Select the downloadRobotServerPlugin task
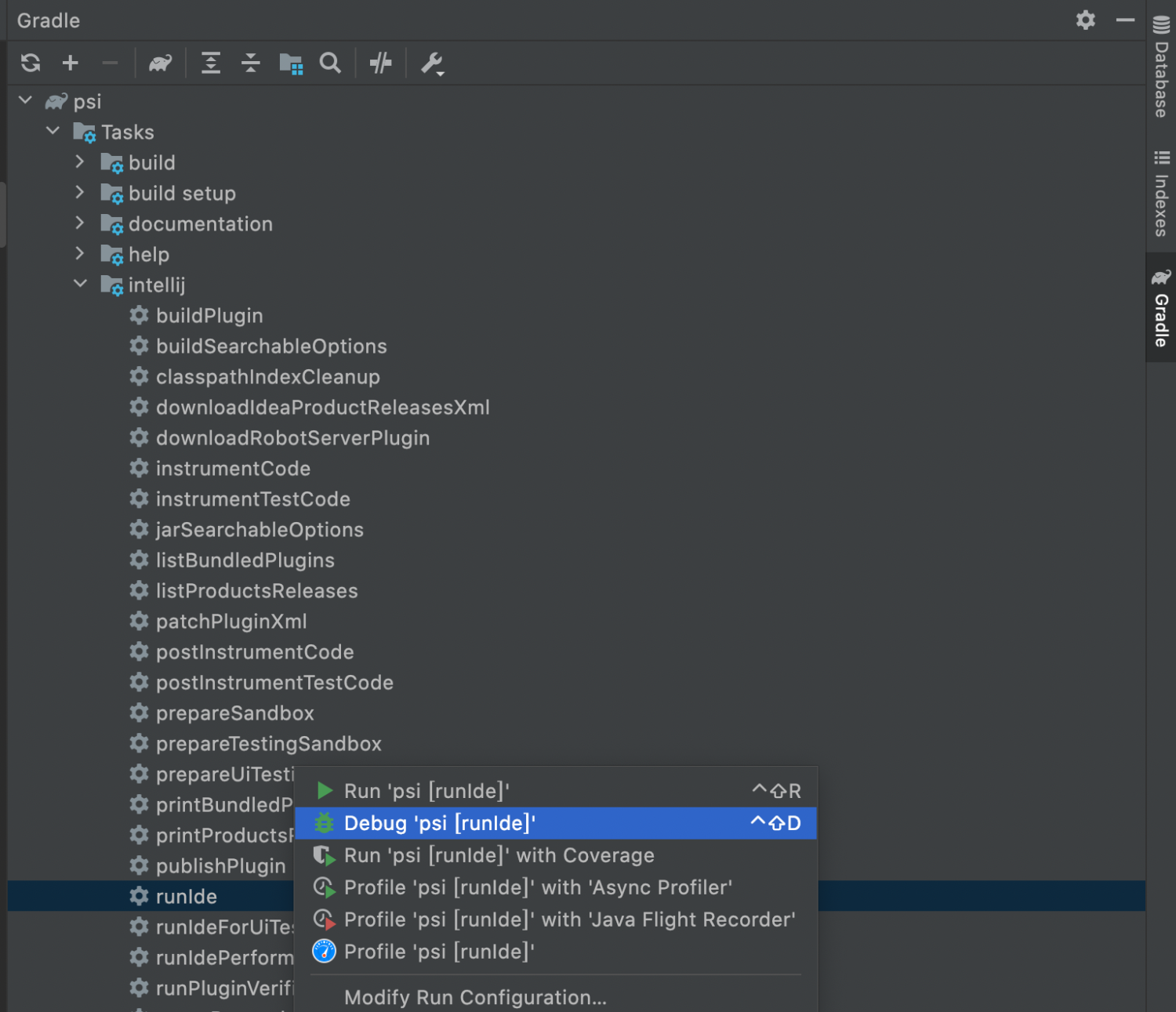The width and height of the screenshot is (1176, 1012). click(292, 438)
